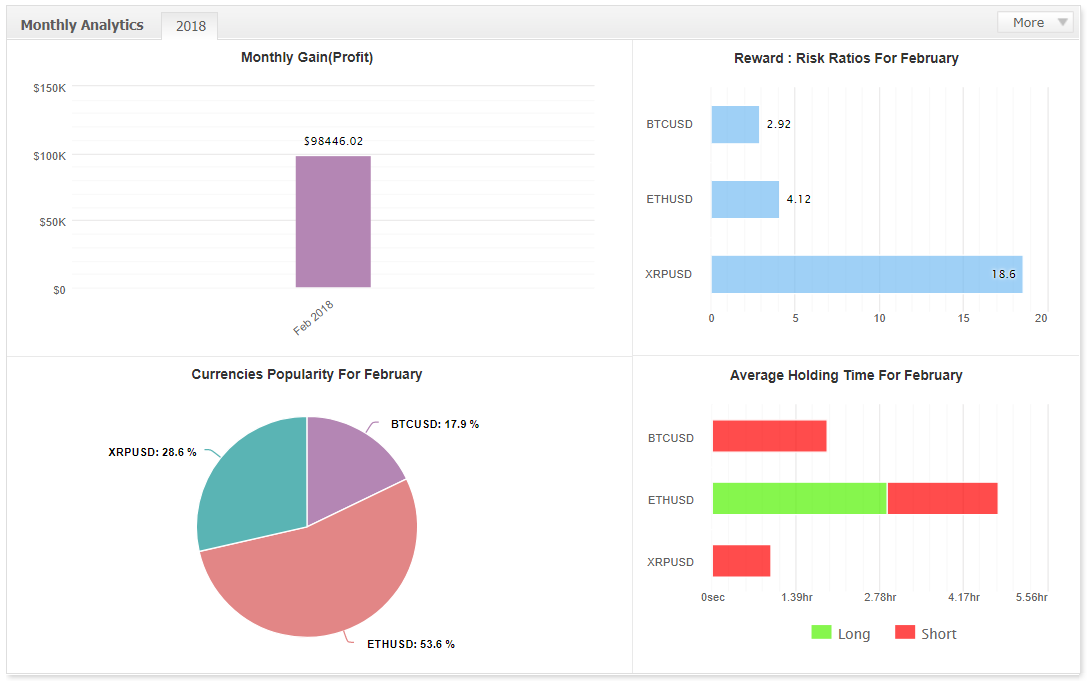Click the red Short legend swatch
This screenshot has width=1090, height=681.
(904, 632)
